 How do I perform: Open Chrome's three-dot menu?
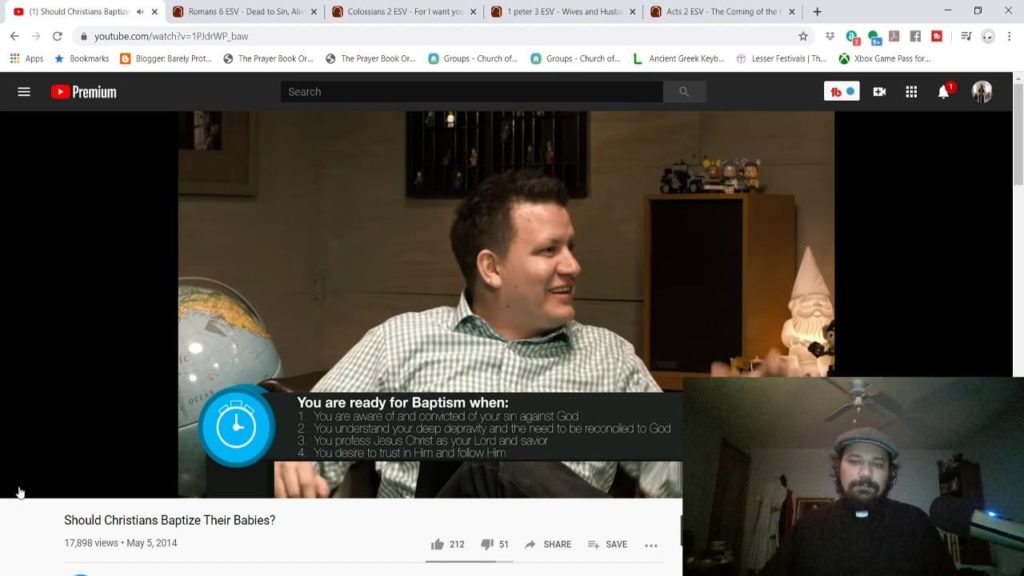pyautogui.click(x=1010, y=36)
